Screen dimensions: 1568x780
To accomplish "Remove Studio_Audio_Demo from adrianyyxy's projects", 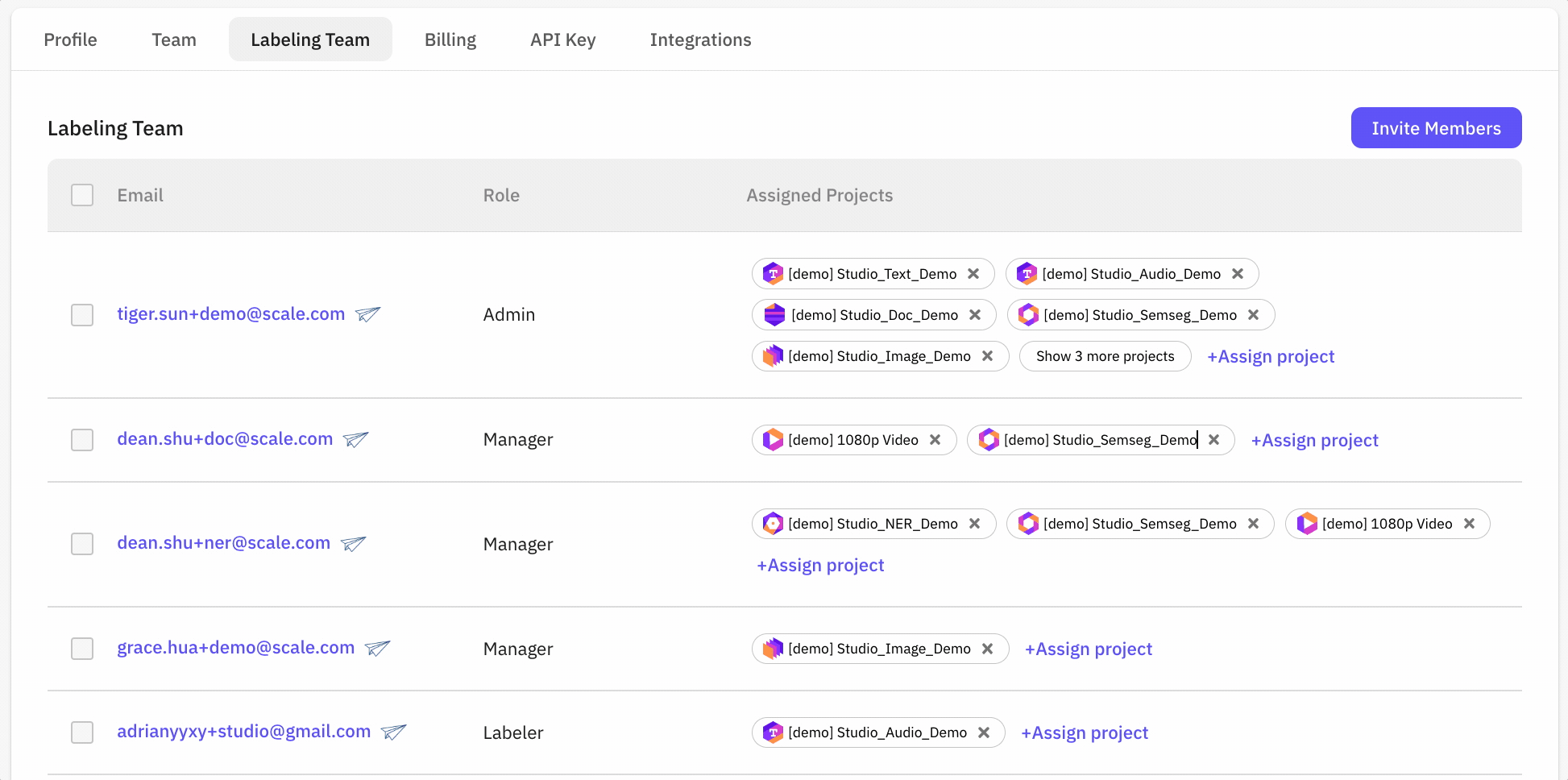I will coord(984,732).
